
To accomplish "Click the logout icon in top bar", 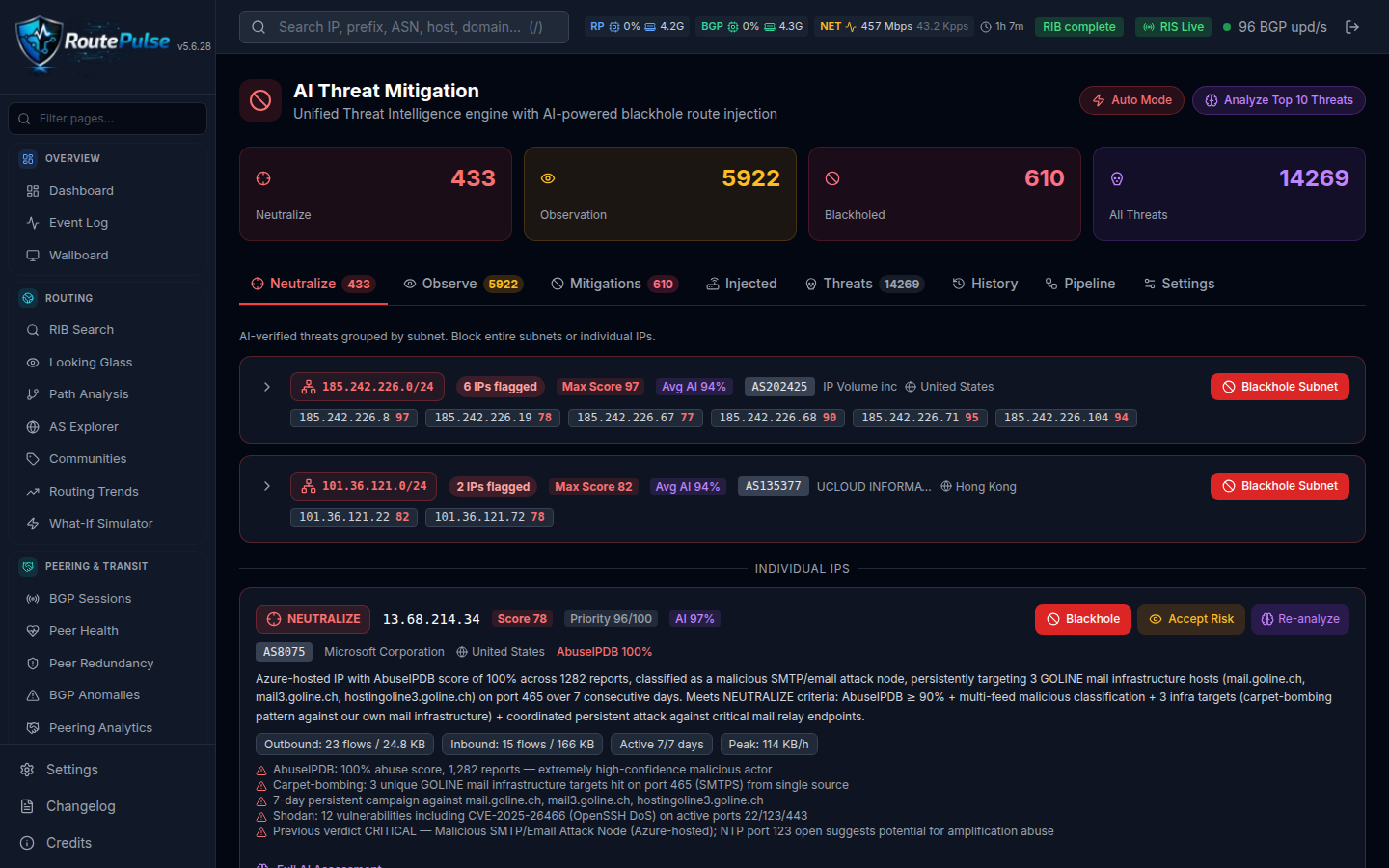I will coord(1352,27).
